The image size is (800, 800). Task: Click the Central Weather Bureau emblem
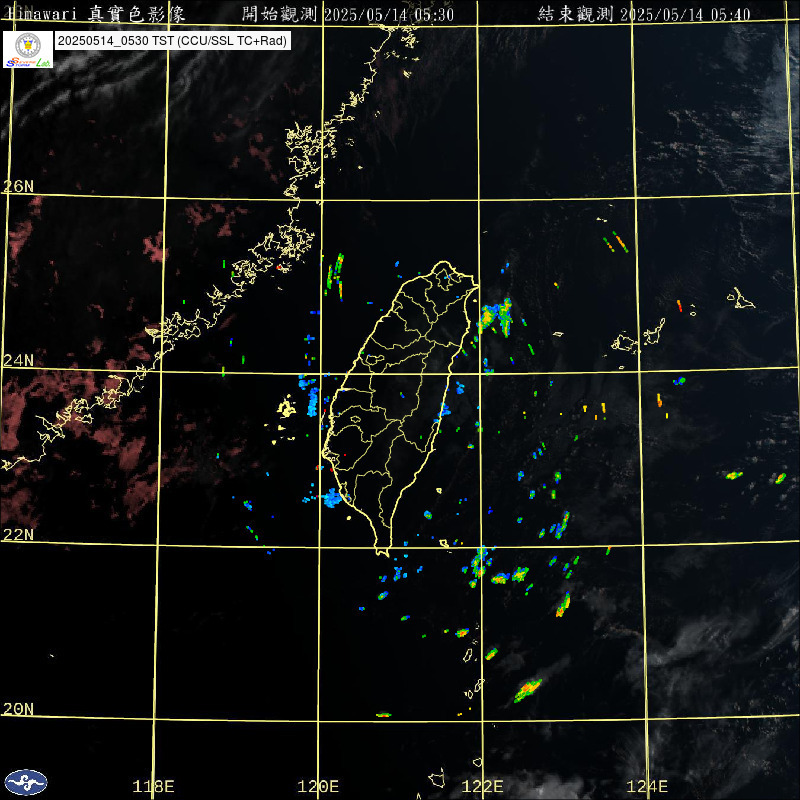tap(26, 782)
